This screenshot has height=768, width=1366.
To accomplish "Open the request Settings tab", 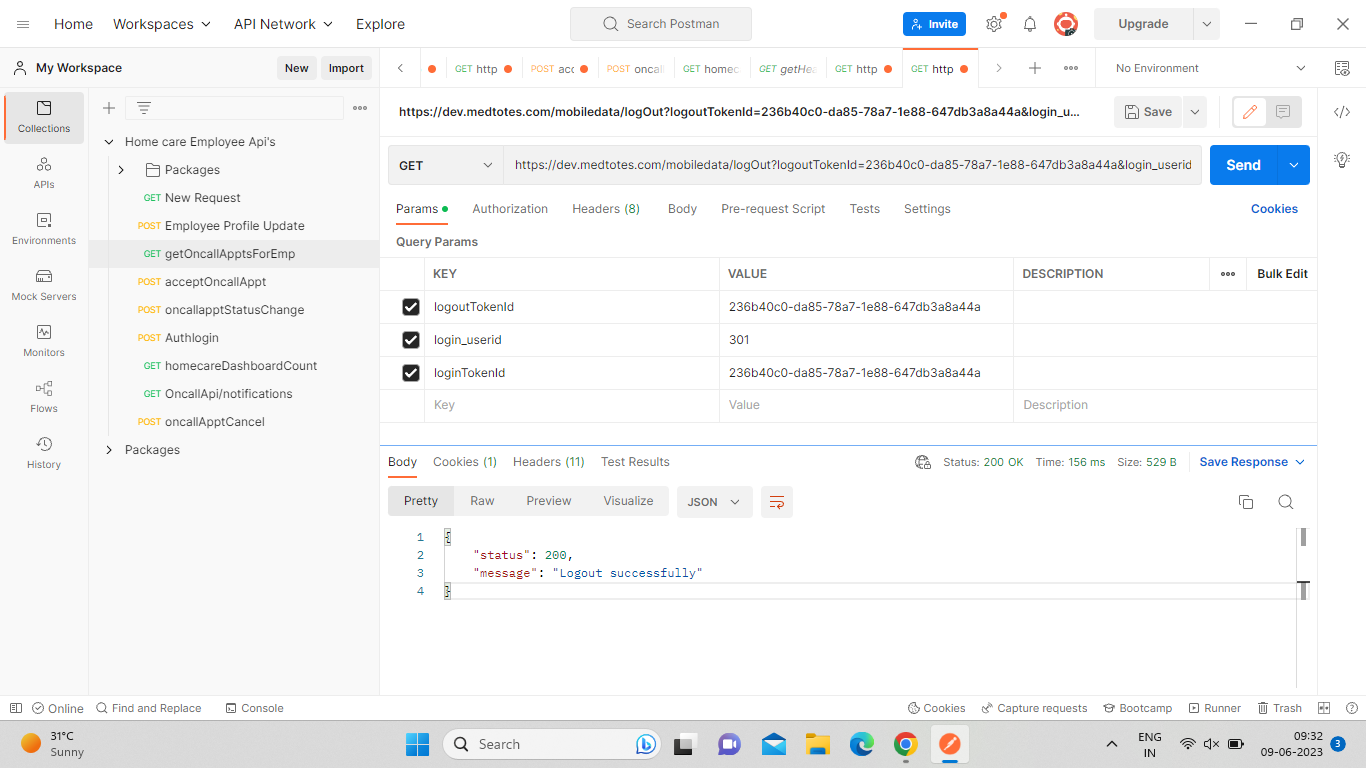I will coord(927,209).
